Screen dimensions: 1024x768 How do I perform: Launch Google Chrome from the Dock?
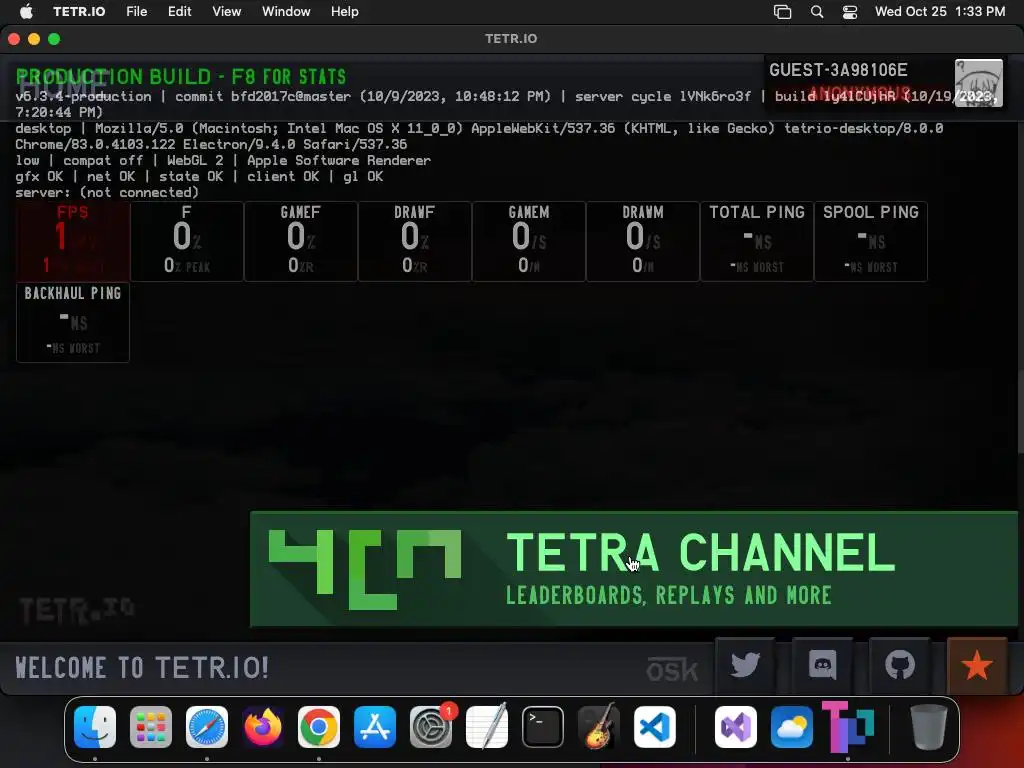[x=319, y=727]
